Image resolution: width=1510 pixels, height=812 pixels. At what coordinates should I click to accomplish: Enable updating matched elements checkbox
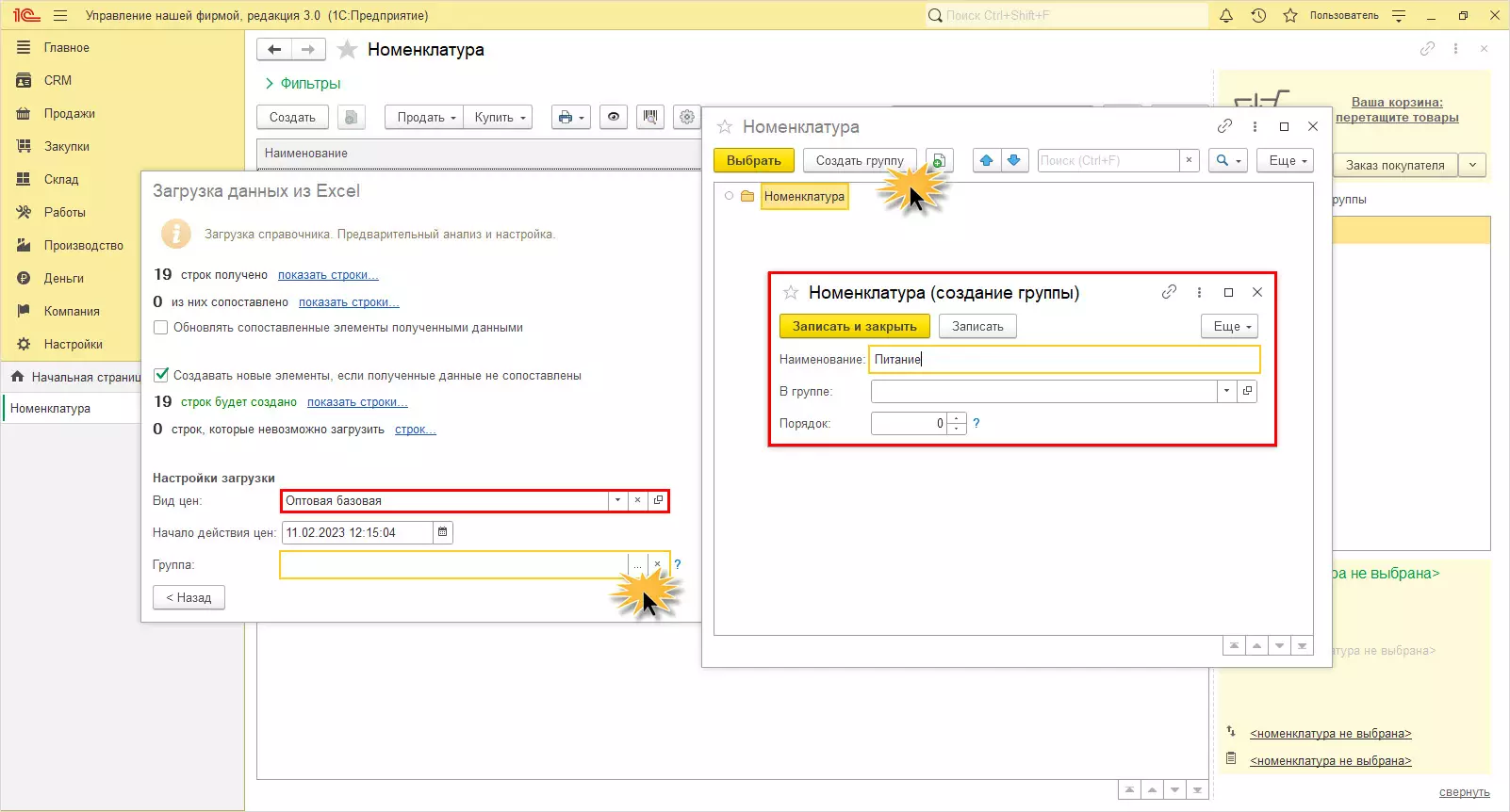(161, 328)
